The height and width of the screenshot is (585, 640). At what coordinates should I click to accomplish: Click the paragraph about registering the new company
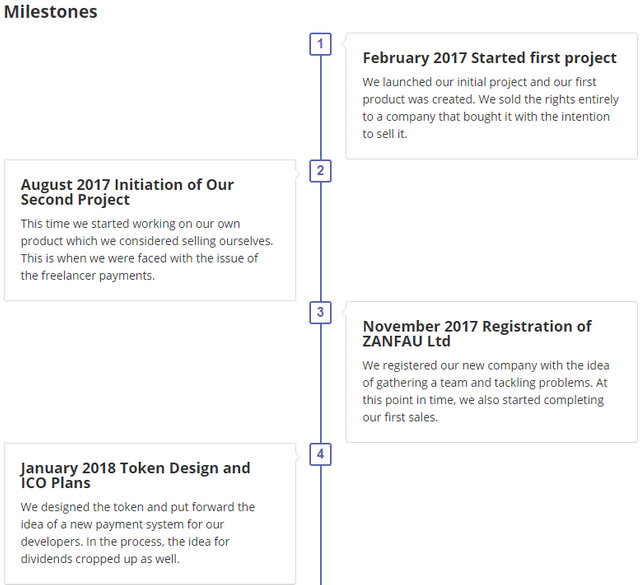point(486,391)
